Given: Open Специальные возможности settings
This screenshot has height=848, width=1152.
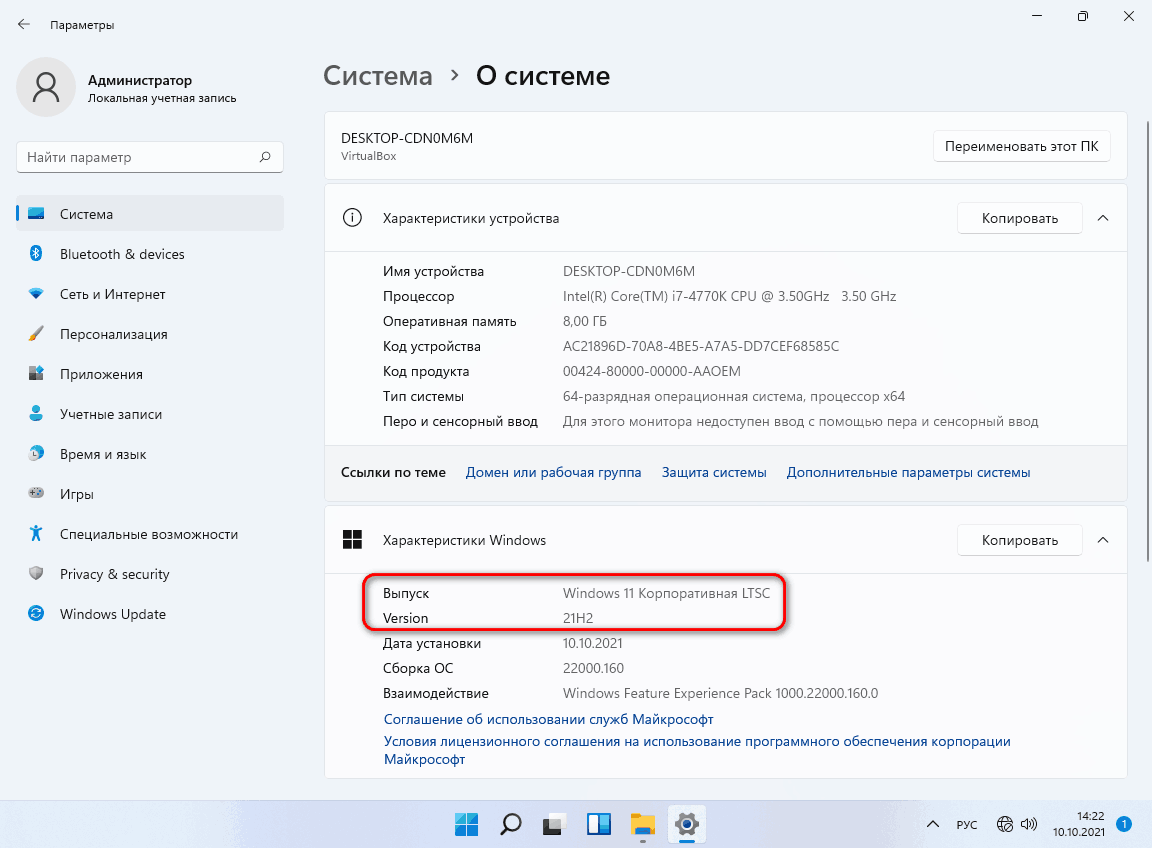Looking at the screenshot, I should pyautogui.click(x=148, y=534).
